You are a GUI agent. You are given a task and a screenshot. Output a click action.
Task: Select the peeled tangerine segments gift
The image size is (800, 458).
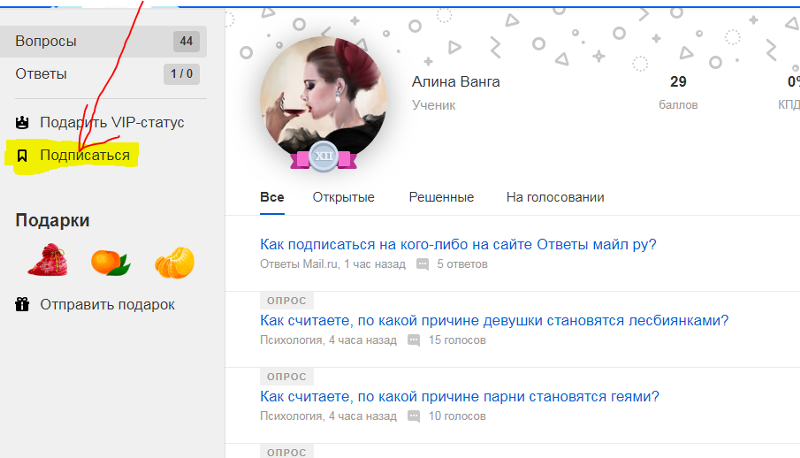point(174,263)
